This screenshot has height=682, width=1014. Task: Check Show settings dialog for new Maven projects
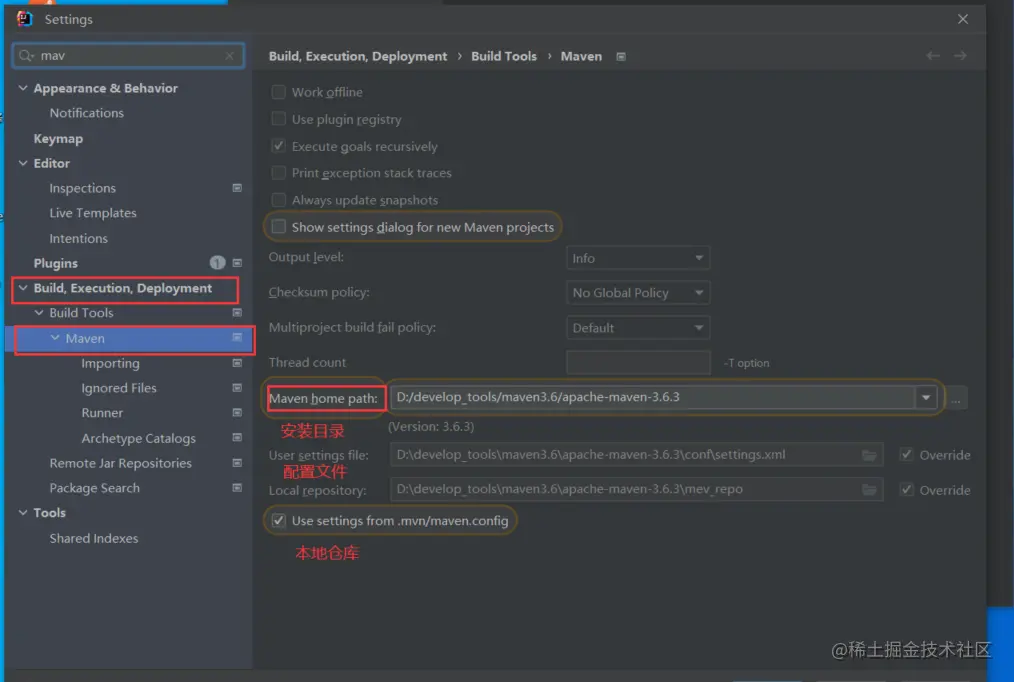coord(279,227)
